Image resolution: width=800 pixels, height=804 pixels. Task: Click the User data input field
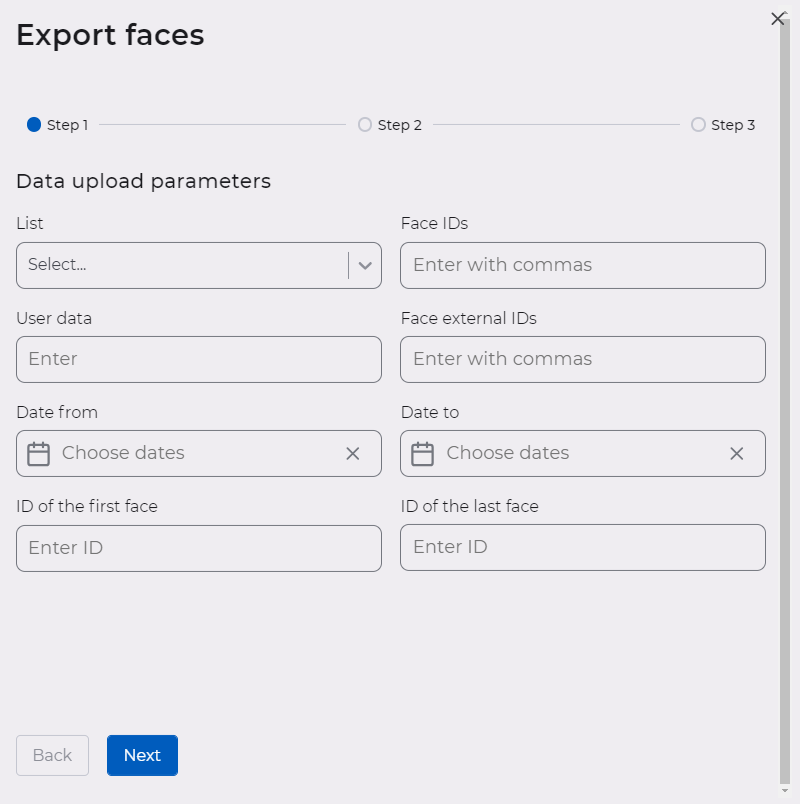(199, 359)
